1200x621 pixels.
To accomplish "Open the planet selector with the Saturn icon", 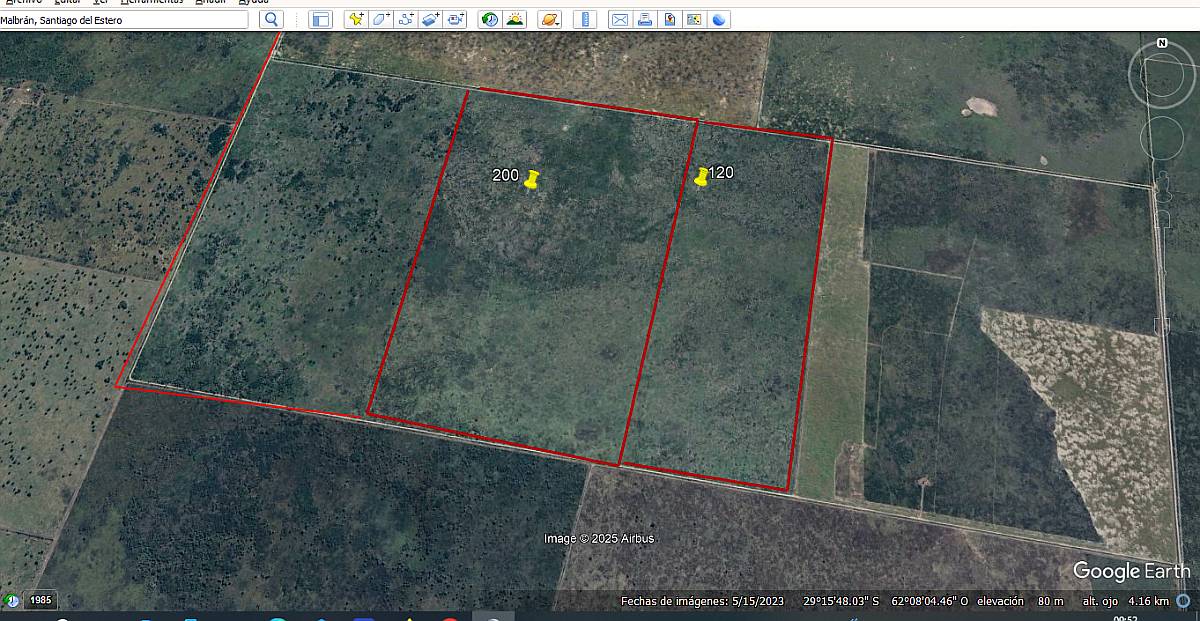I will click(549, 18).
